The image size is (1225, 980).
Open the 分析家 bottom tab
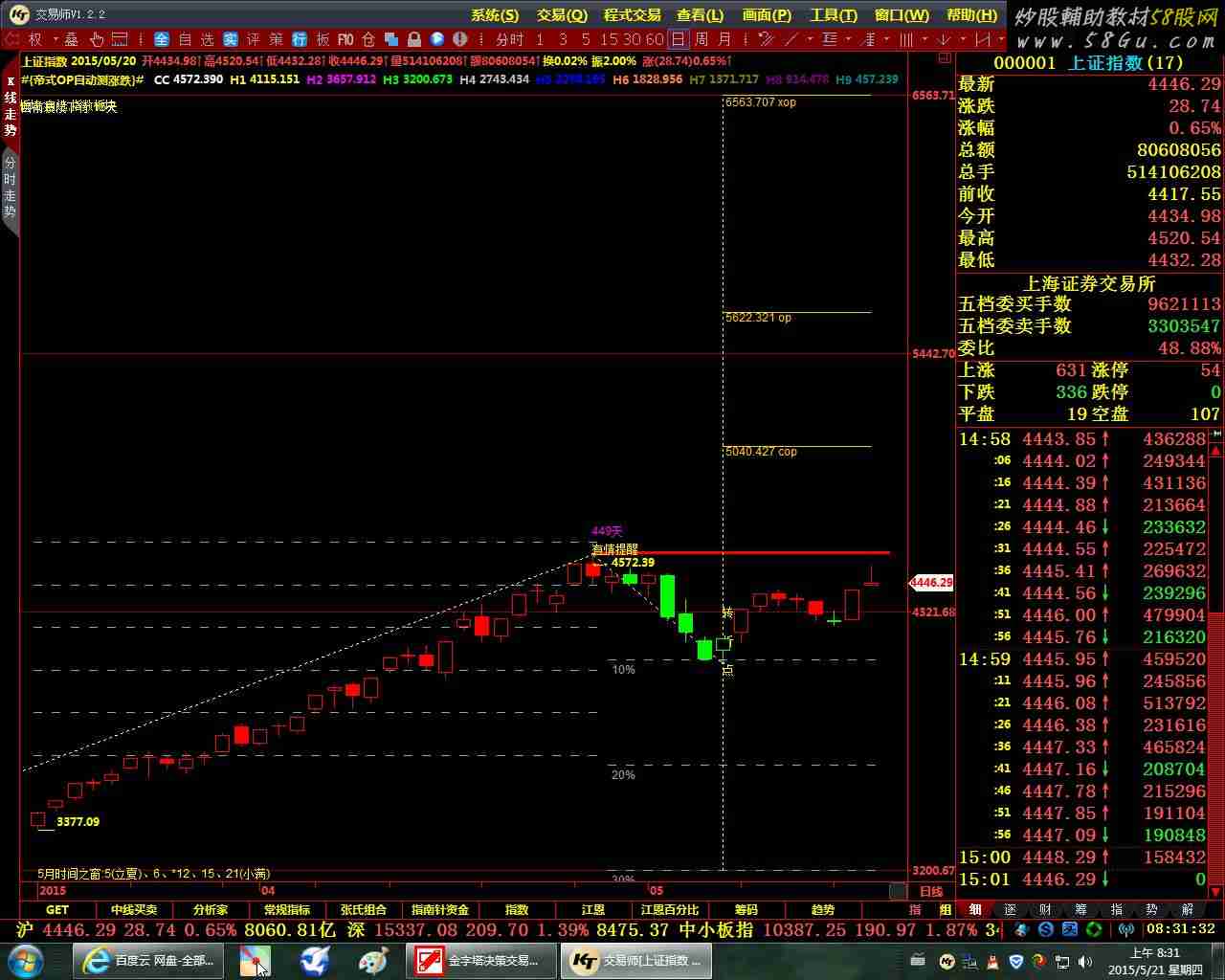(x=211, y=910)
